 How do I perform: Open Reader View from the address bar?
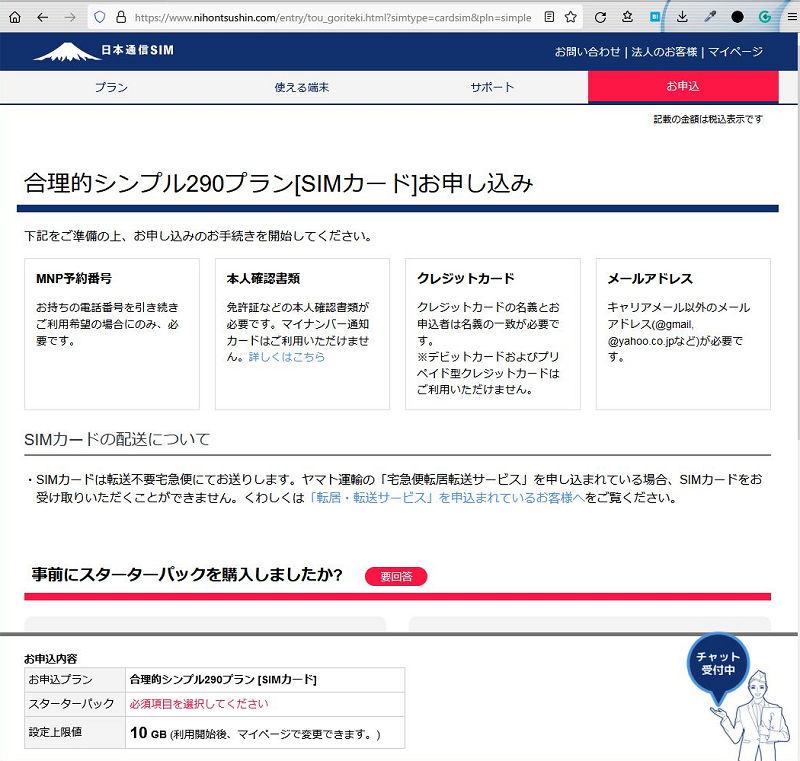549,16
